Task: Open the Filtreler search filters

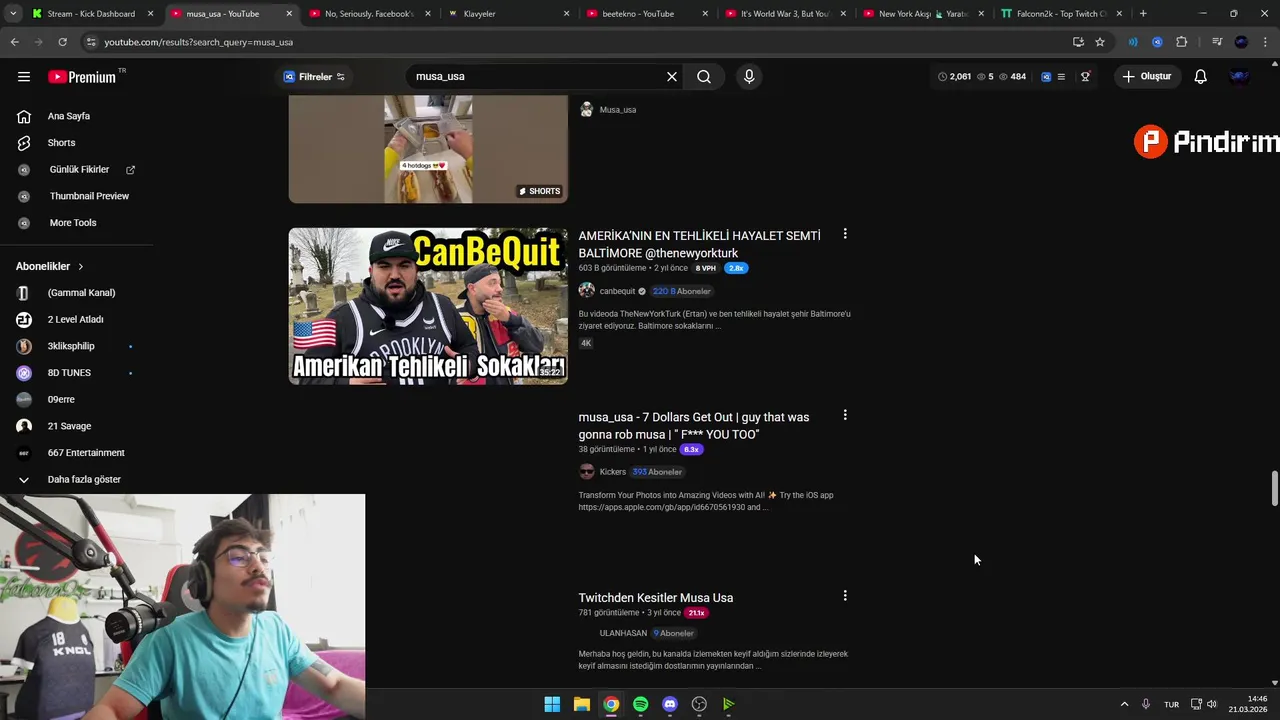Action: [314, 76]
